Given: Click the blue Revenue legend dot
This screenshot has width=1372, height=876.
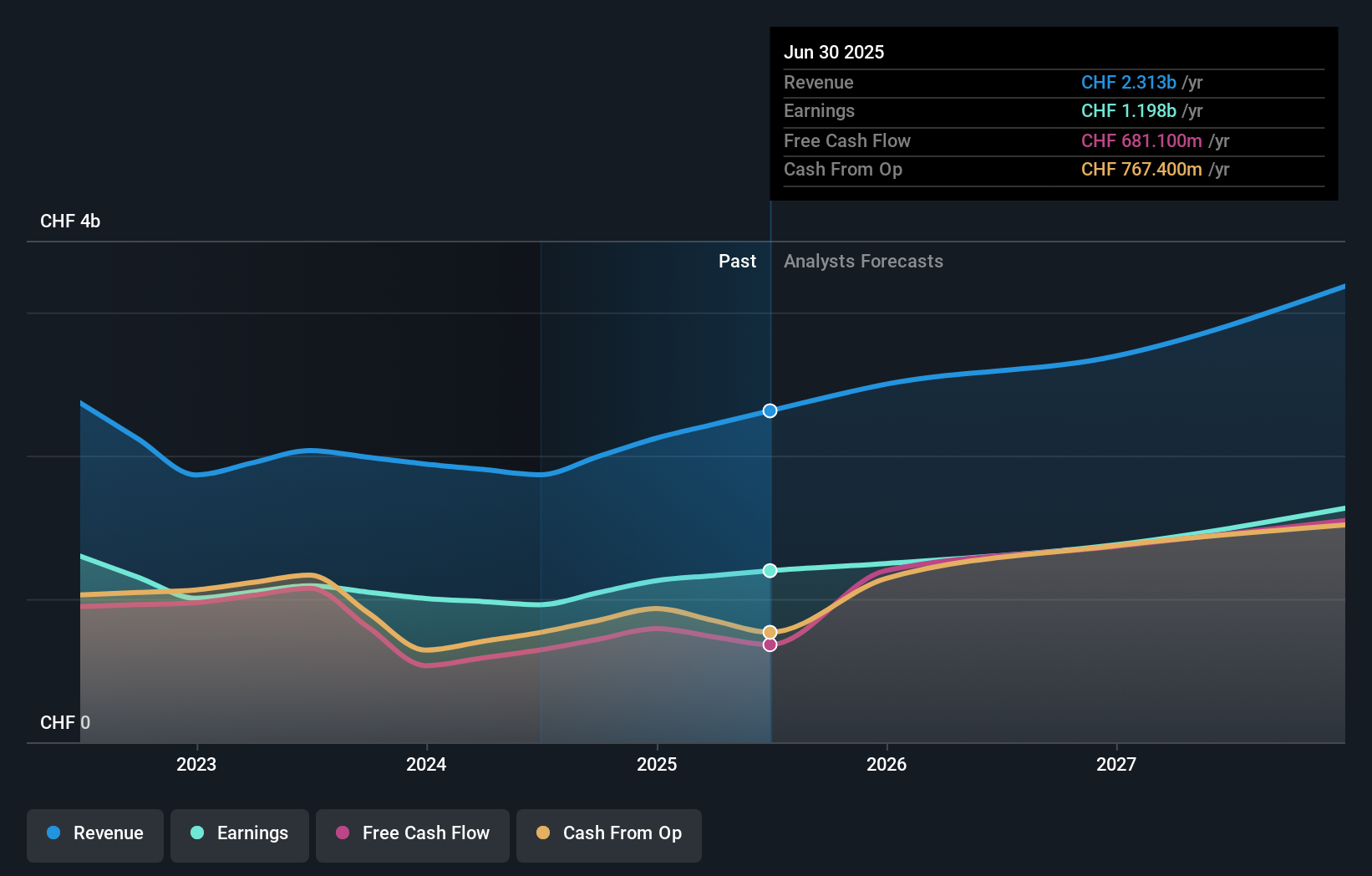Looking at the screenshot, I should point(53,833).
